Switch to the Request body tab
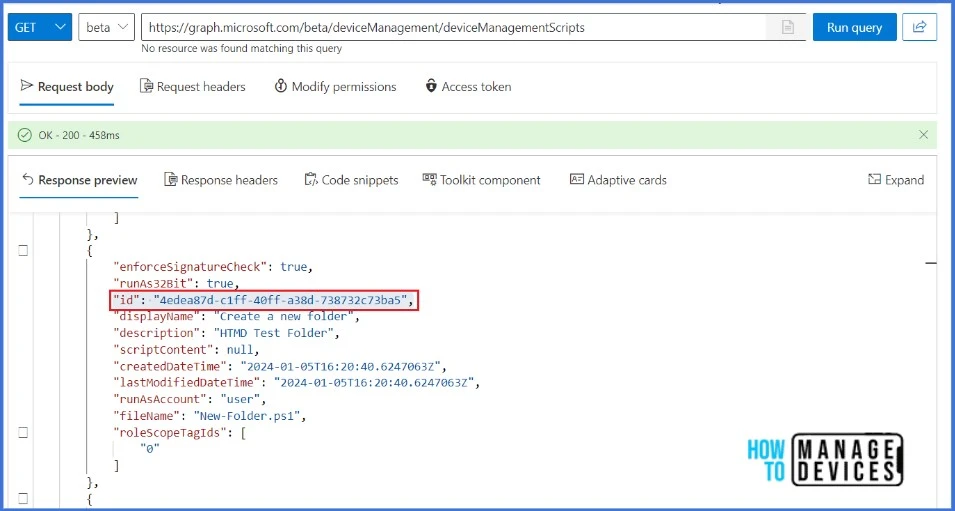Image resolution: width=955 pixels, height=511 pixels. pos(67,86)
